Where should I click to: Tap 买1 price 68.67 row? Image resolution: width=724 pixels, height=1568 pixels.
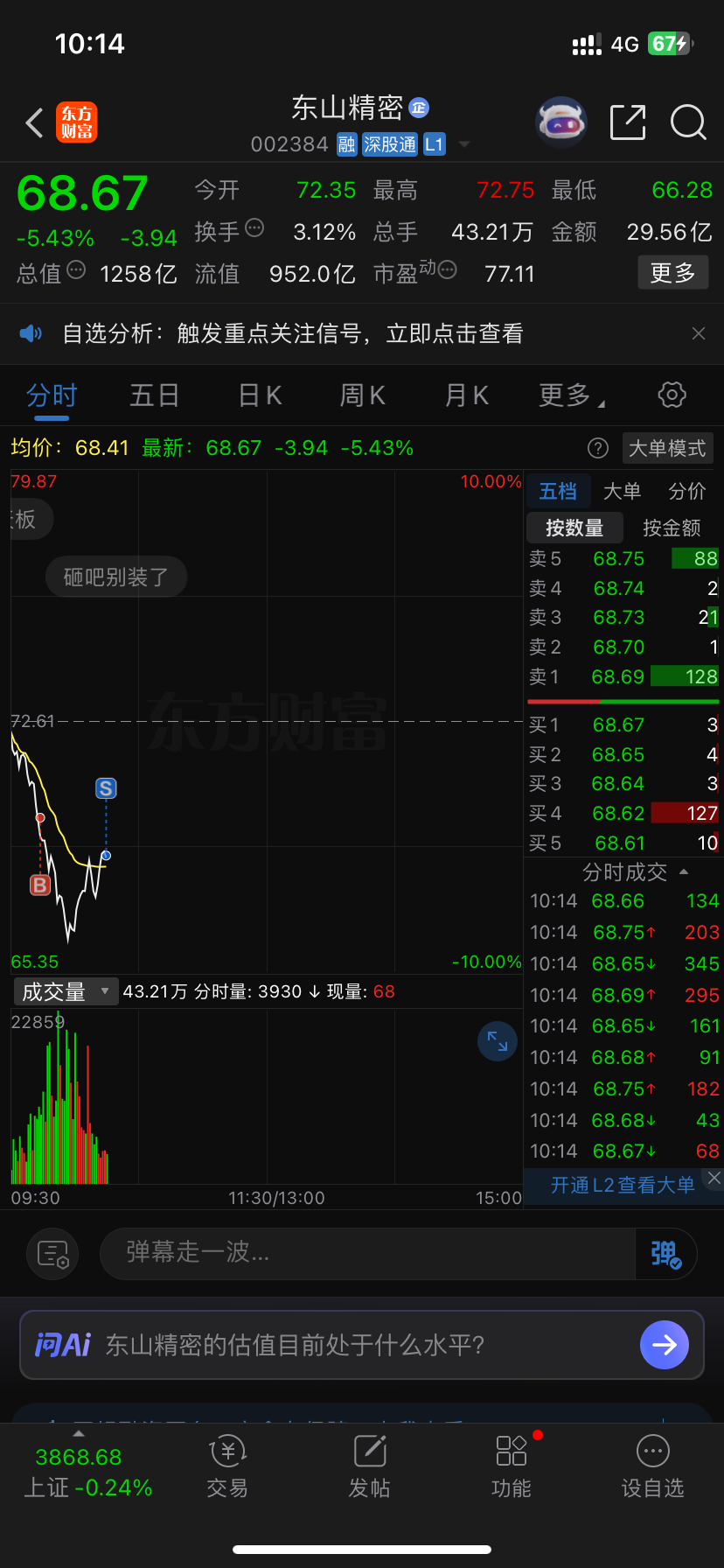coord(623,724)
